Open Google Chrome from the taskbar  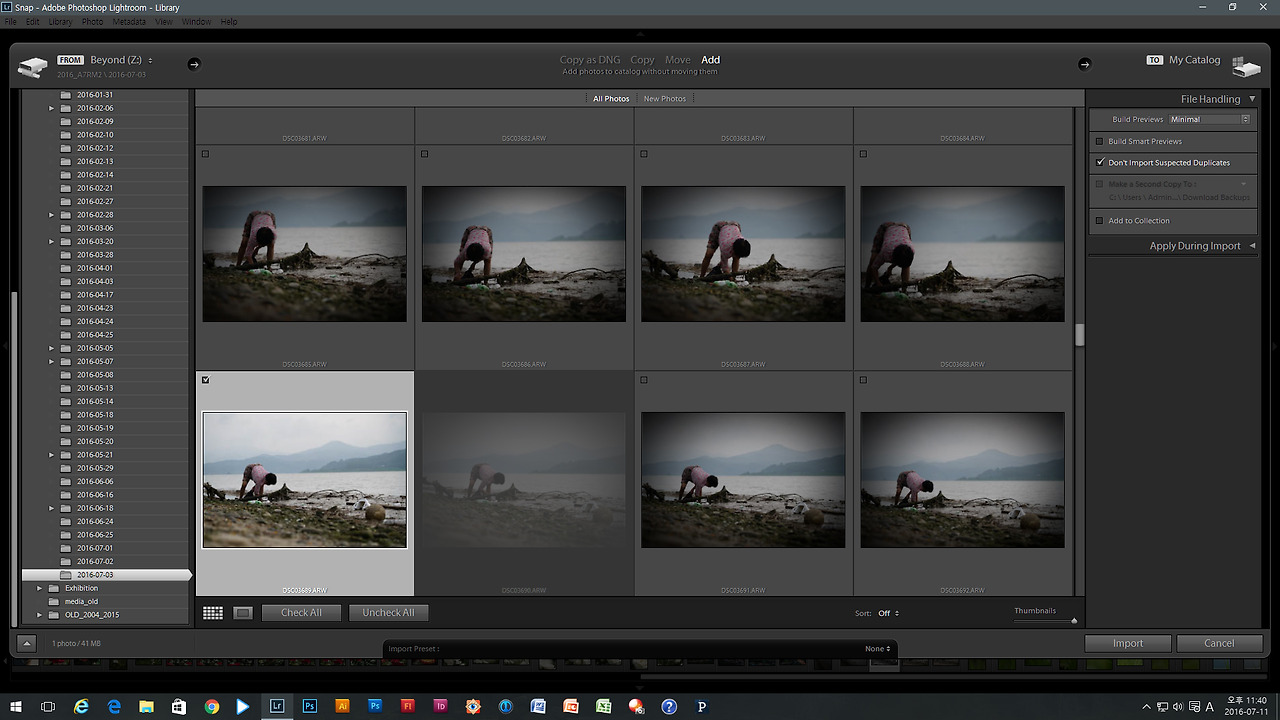pos(212,706)
